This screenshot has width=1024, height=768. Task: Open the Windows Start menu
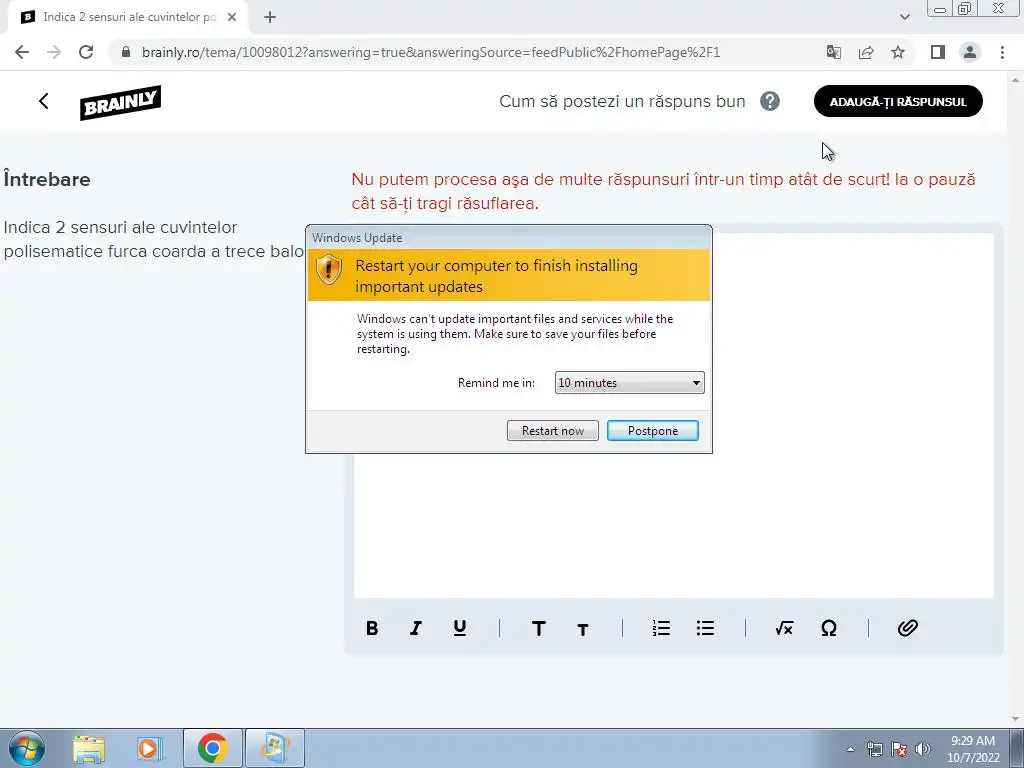[27, 748]
